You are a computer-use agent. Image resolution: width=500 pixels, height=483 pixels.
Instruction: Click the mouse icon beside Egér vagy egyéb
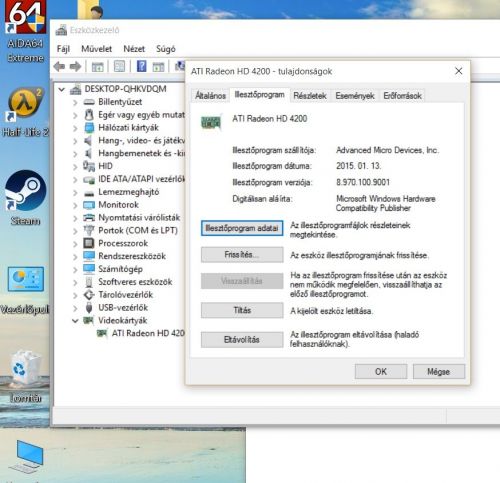(89, 115)
